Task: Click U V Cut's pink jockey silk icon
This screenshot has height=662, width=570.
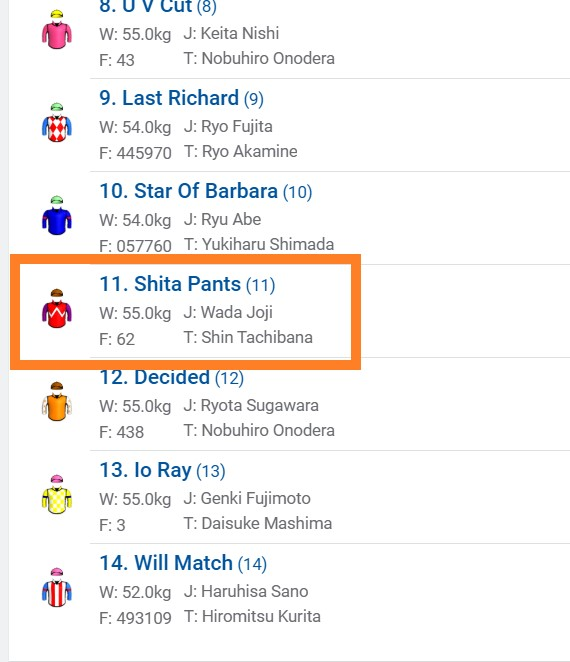Action: click(x=57, y=30)
